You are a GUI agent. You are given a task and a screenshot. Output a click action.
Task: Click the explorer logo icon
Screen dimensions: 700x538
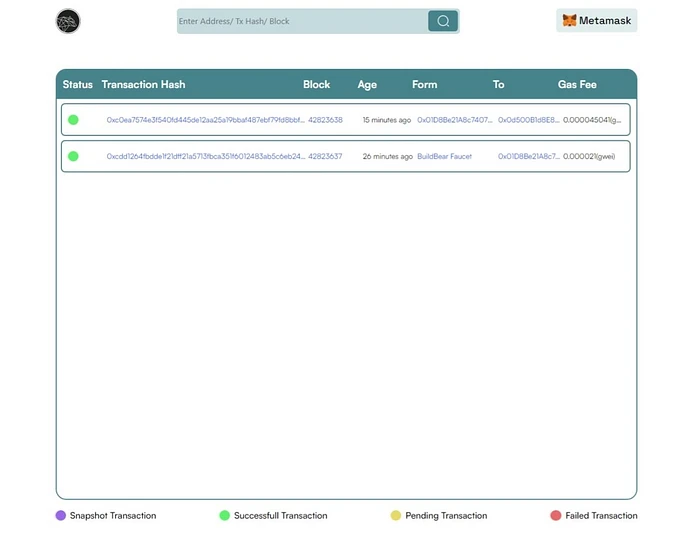68,21
